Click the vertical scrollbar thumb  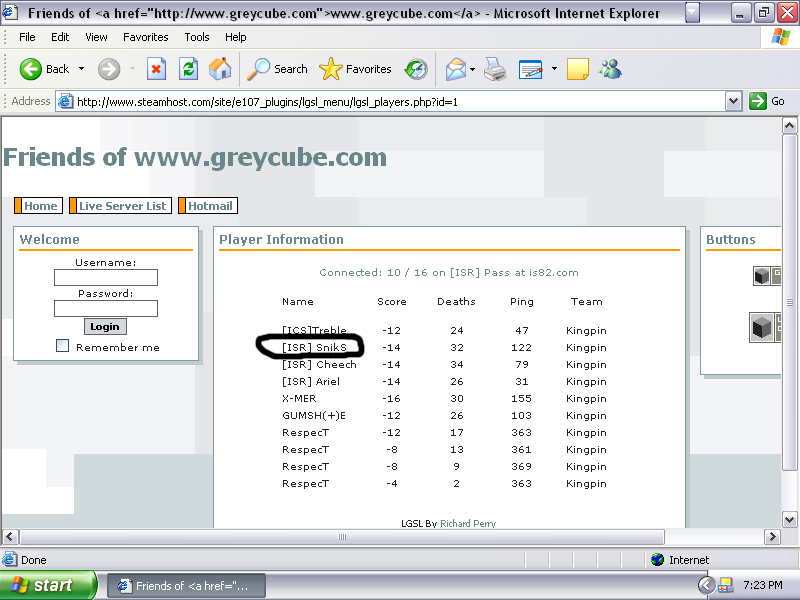[789, 303]
